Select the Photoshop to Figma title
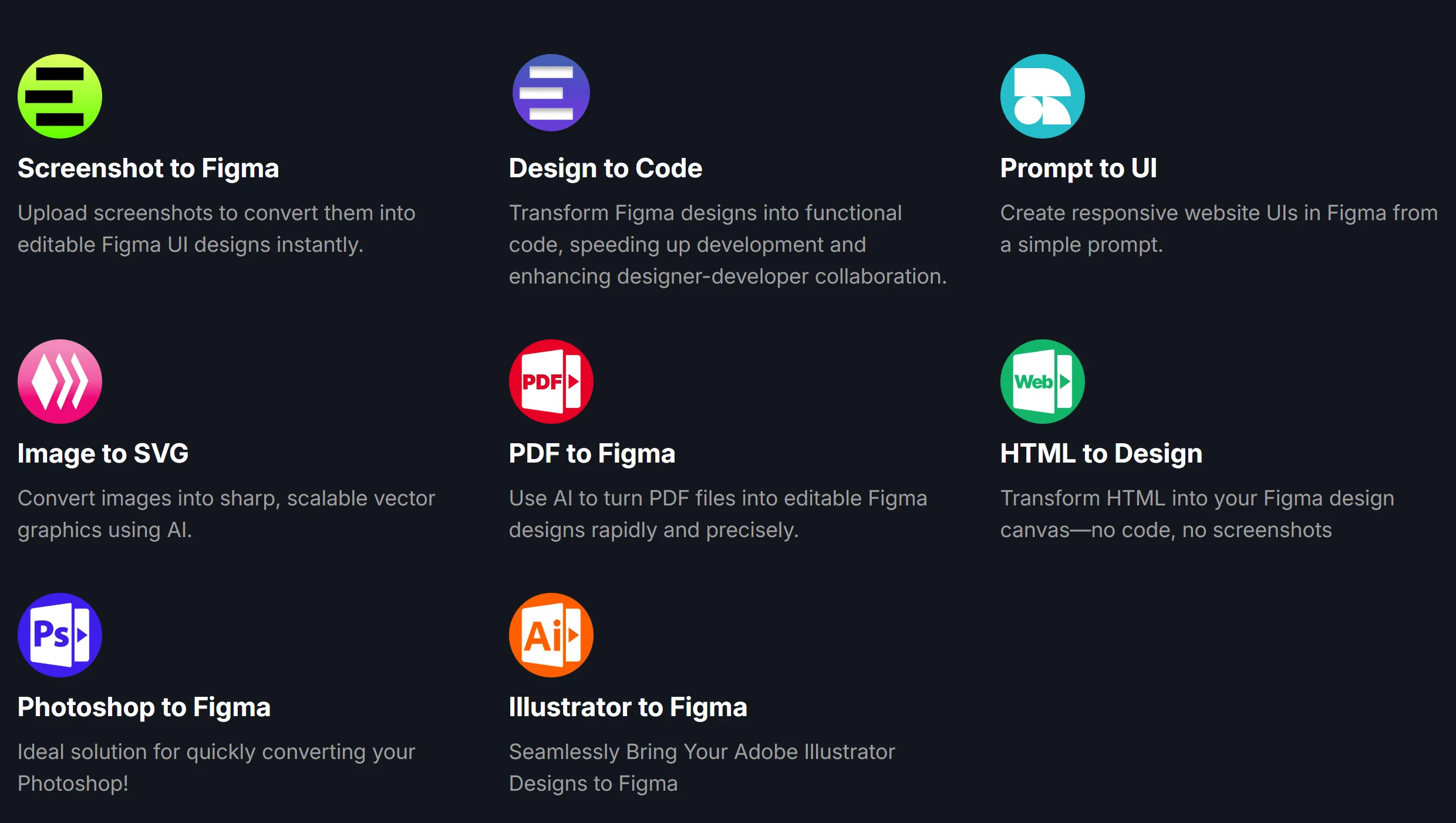Viewport: 1456px width, 823px height. click(x=144, y=707)
